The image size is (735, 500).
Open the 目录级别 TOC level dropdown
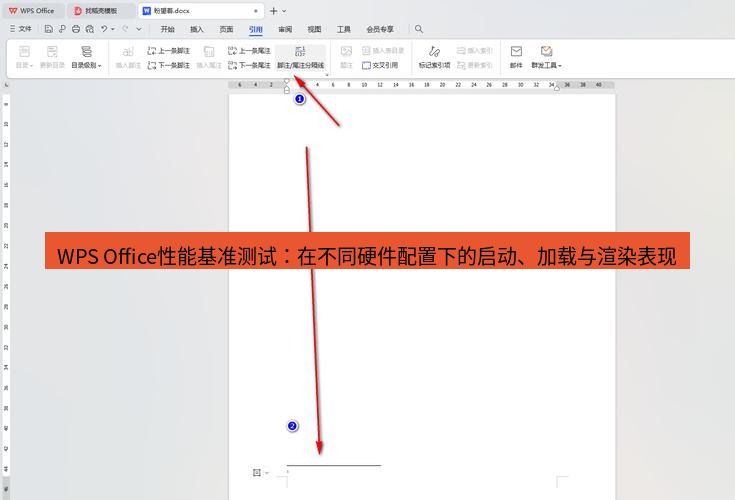(x=86, y=57)
